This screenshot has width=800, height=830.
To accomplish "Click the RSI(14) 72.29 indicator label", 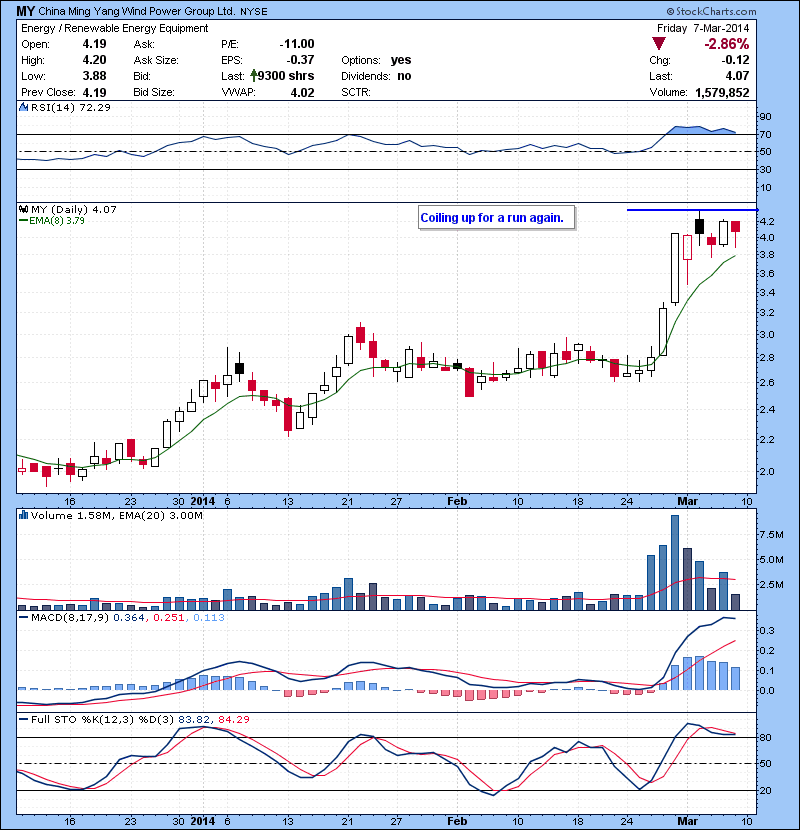I will pos(71,107).
